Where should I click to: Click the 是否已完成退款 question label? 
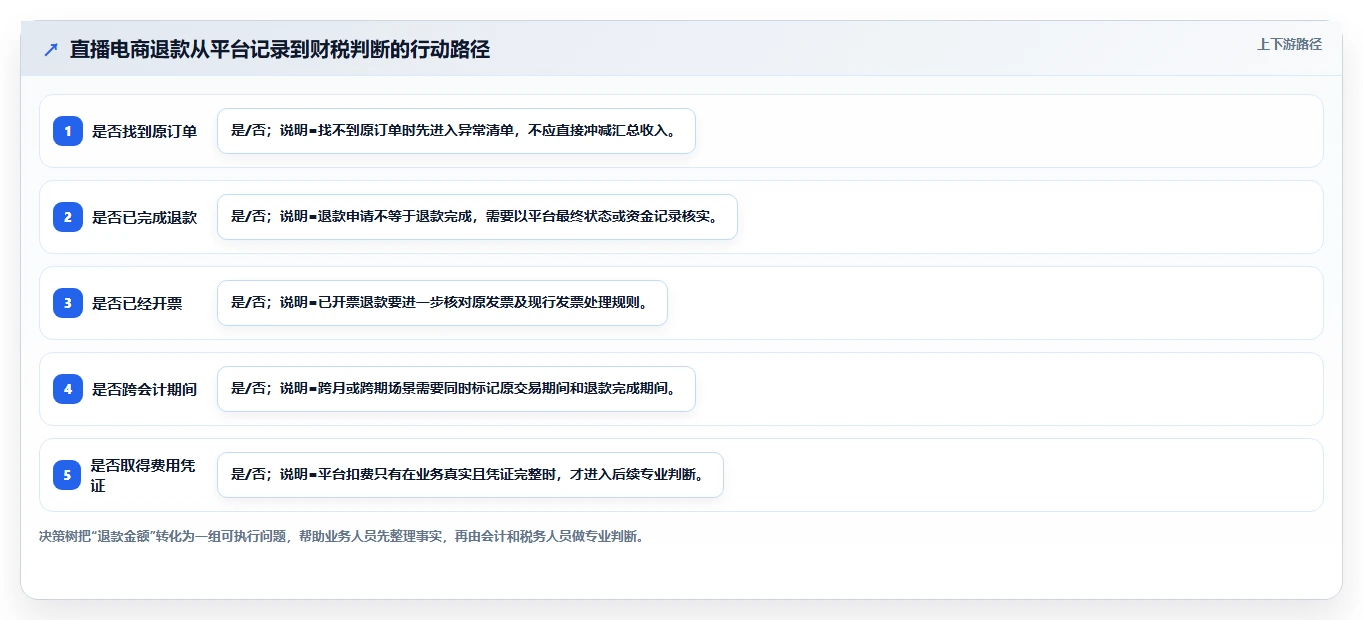coord(145,217)
